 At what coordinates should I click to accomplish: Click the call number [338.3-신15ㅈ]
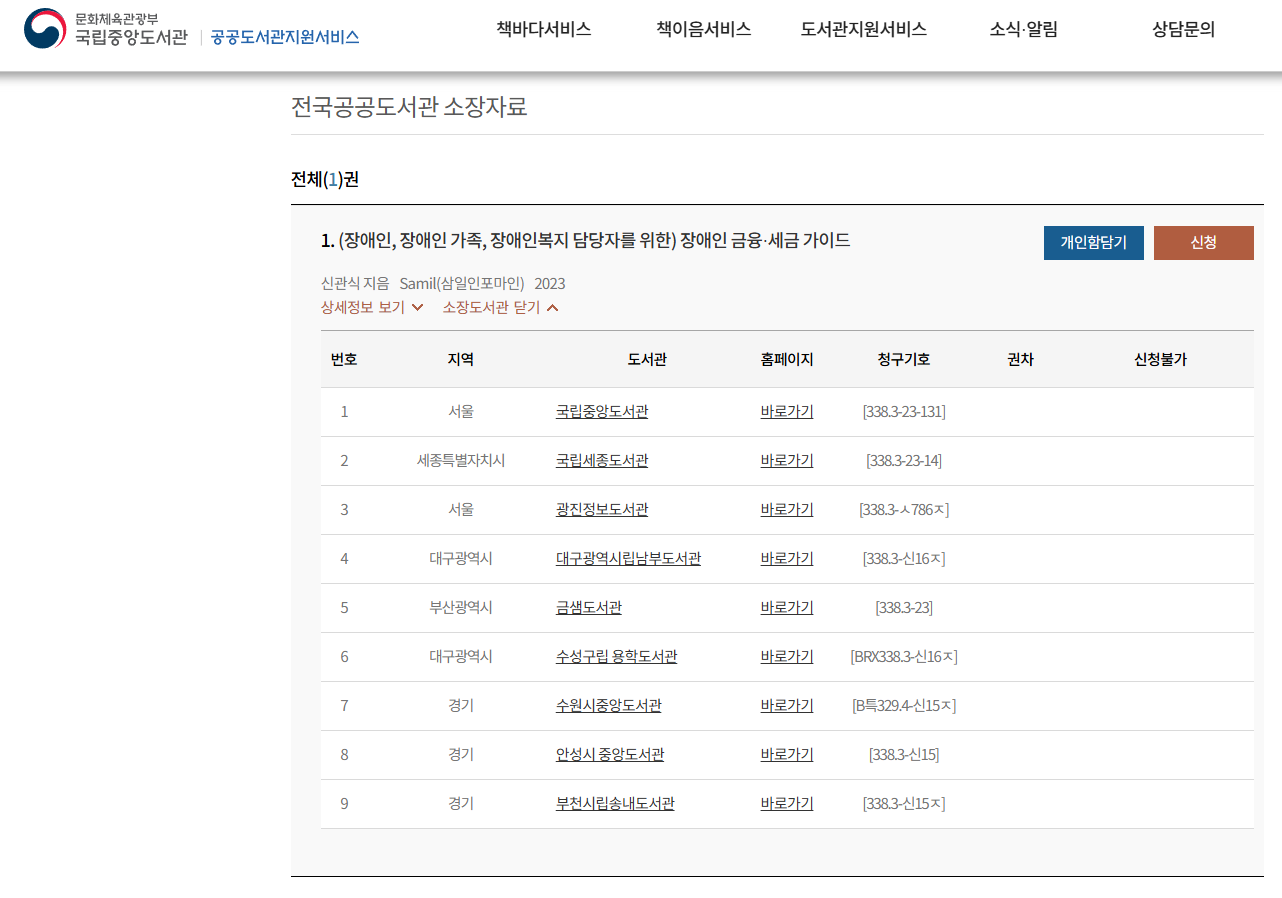tap(904, 803)
